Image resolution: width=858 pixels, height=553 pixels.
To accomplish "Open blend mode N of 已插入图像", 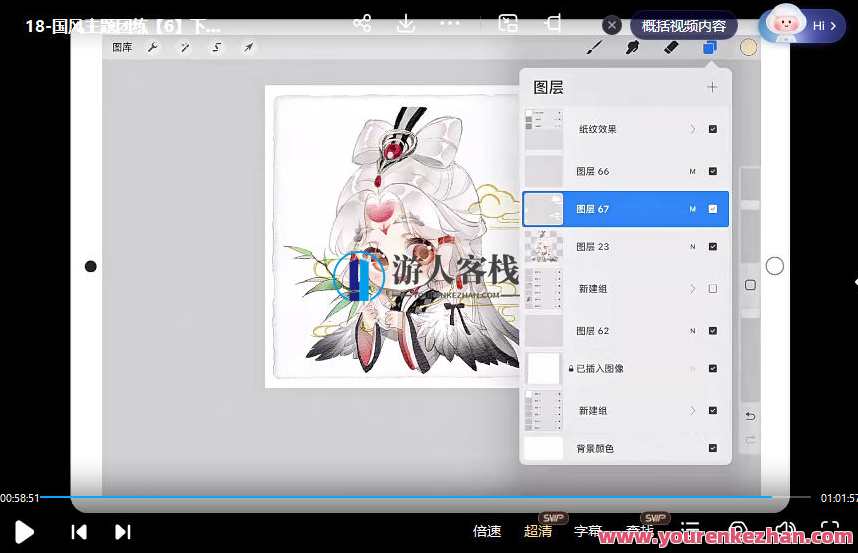I will point(692,369).
